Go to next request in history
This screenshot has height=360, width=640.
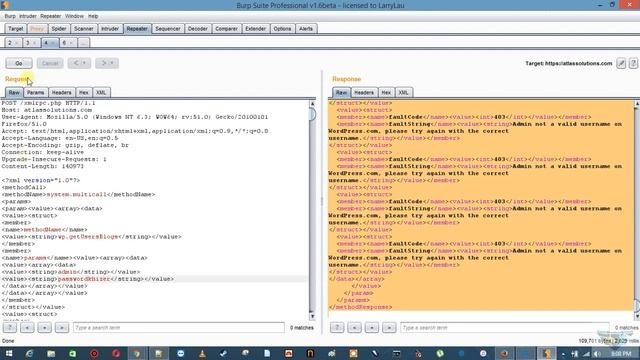[x=104, y=63]
